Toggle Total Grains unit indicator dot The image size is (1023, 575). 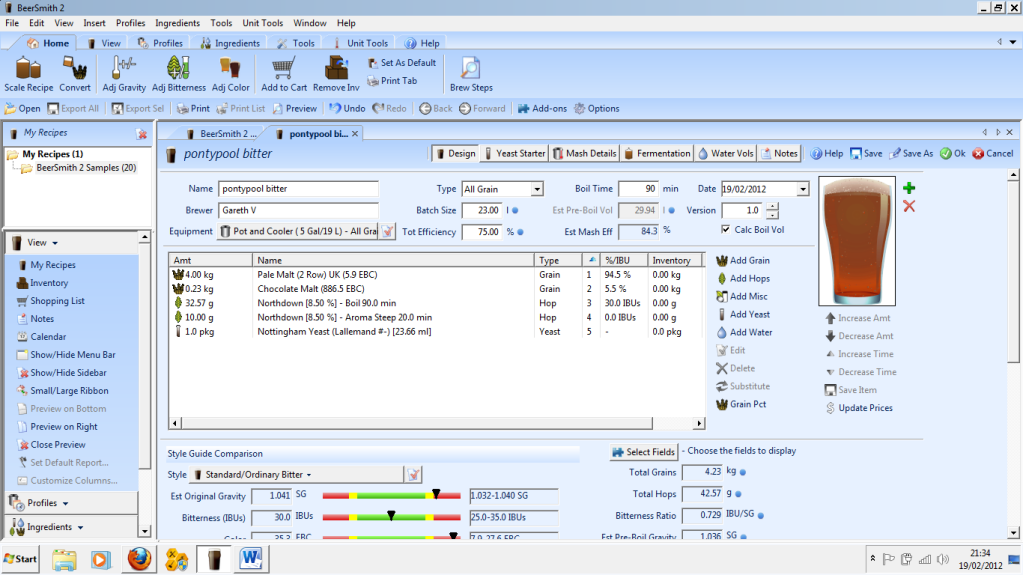pyautogui.click(x=743, y=473)
